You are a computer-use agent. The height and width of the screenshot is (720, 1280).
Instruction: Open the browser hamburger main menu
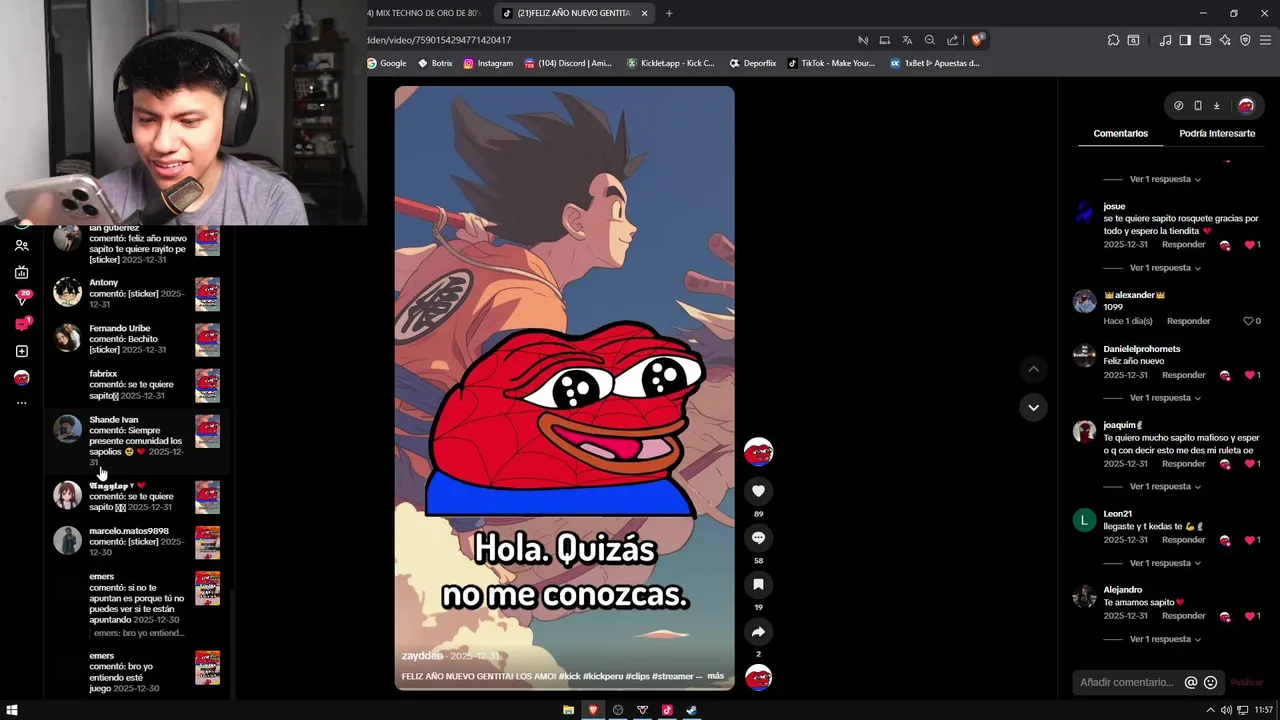(x=1265, y=40)
